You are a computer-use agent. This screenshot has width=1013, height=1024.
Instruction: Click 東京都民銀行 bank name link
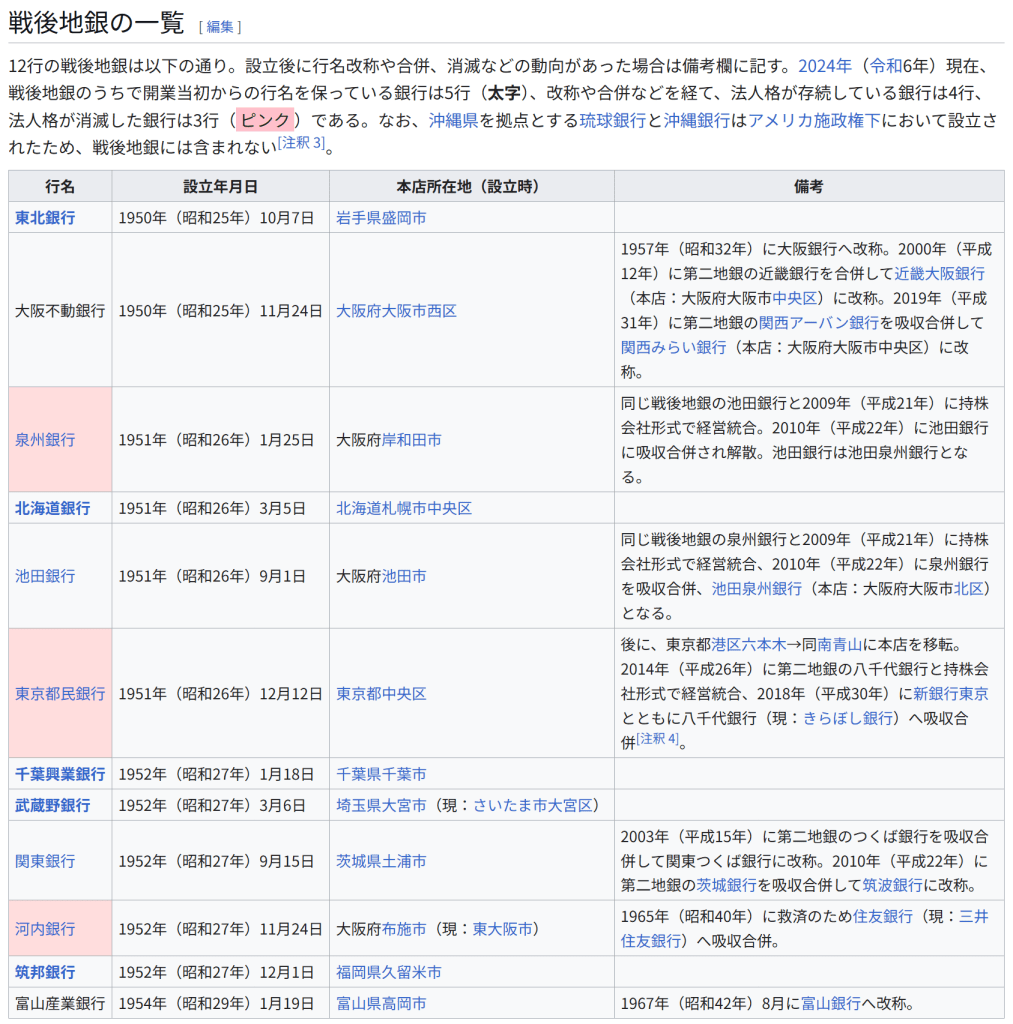pyautogui.click(x=60, y=693)
